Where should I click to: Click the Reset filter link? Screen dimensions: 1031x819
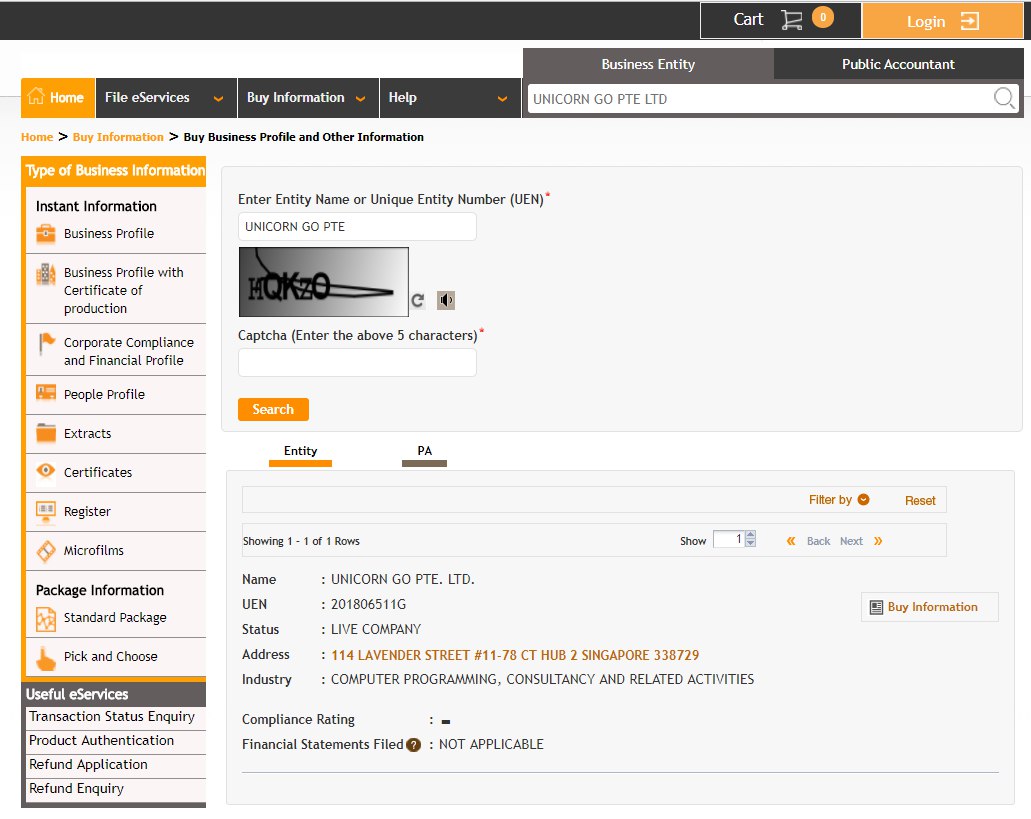click(920, 500)
